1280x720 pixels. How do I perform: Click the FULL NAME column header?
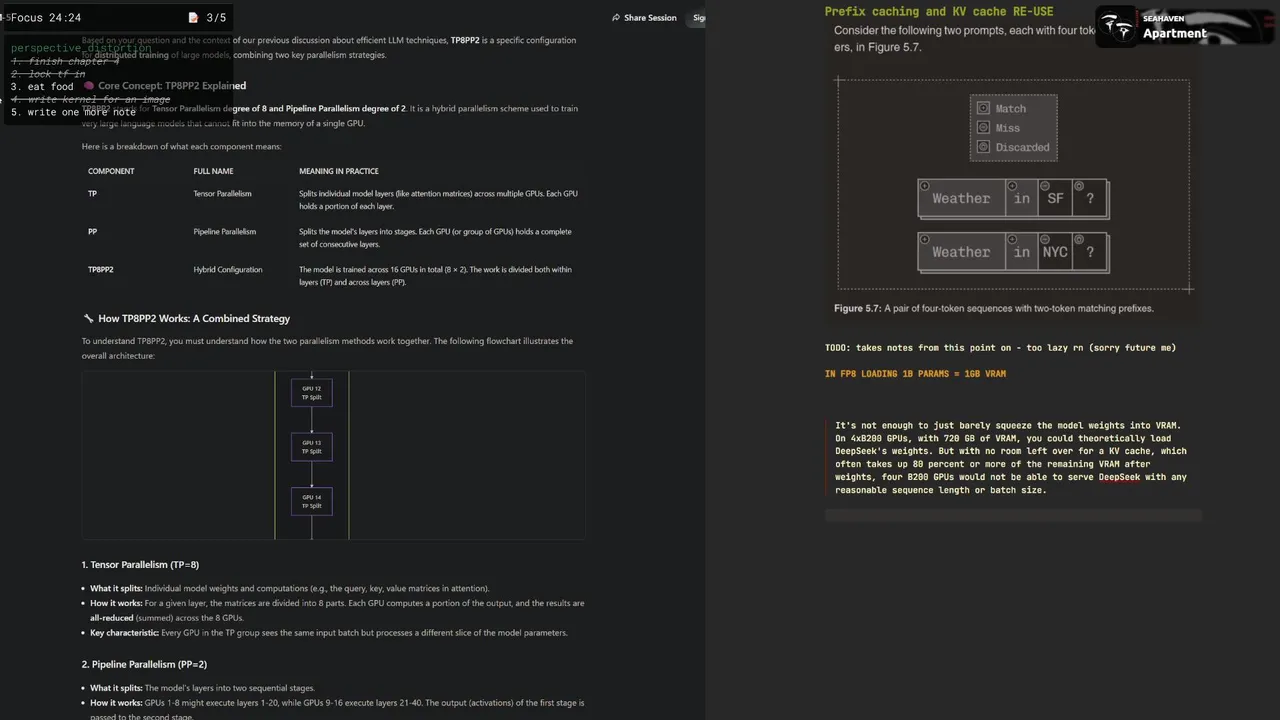[213, 171]
